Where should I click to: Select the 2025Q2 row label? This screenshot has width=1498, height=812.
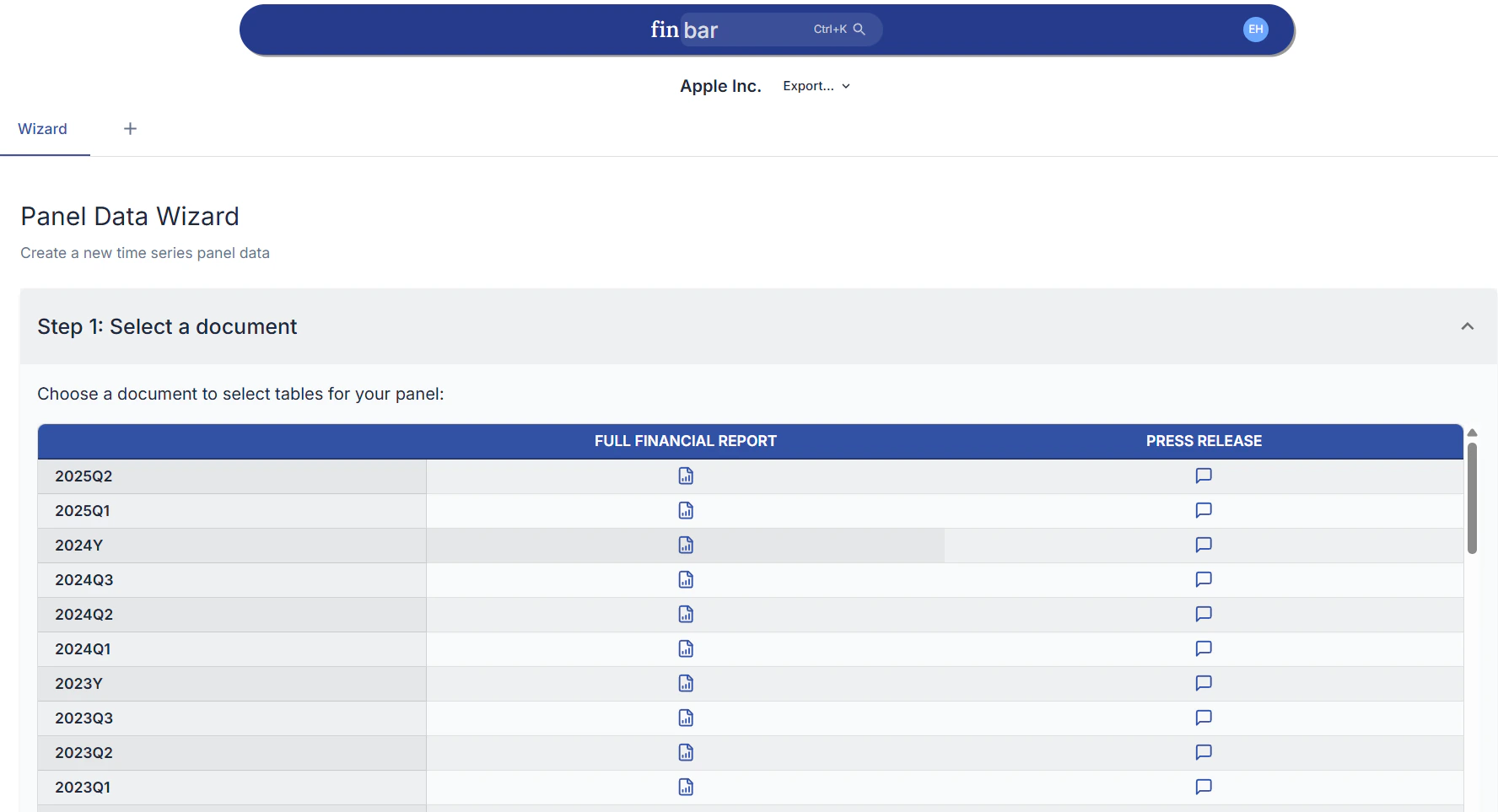point(84,476)
